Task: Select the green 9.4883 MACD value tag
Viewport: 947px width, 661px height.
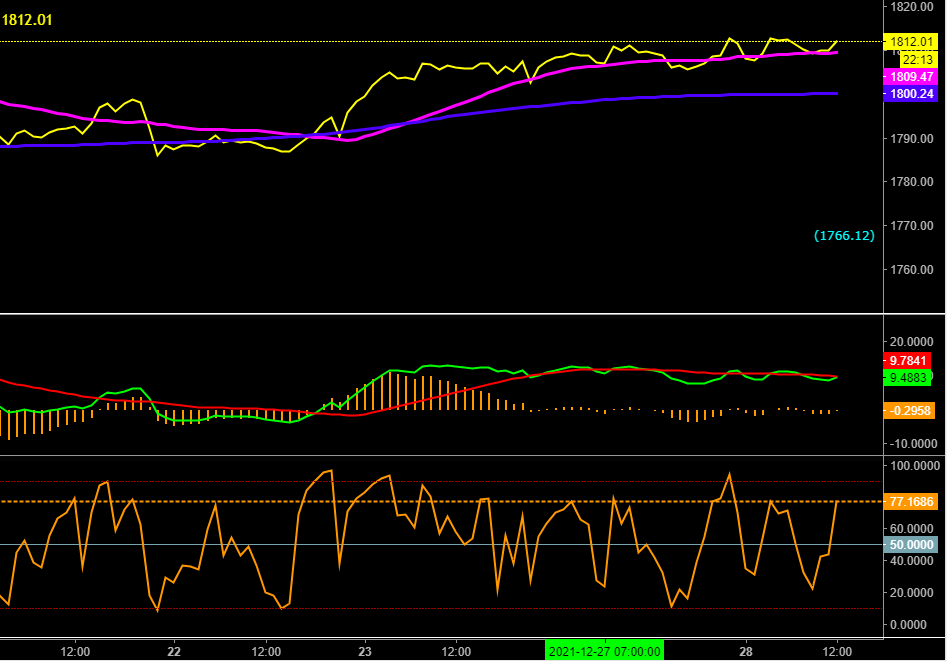Action: point(907,378)
